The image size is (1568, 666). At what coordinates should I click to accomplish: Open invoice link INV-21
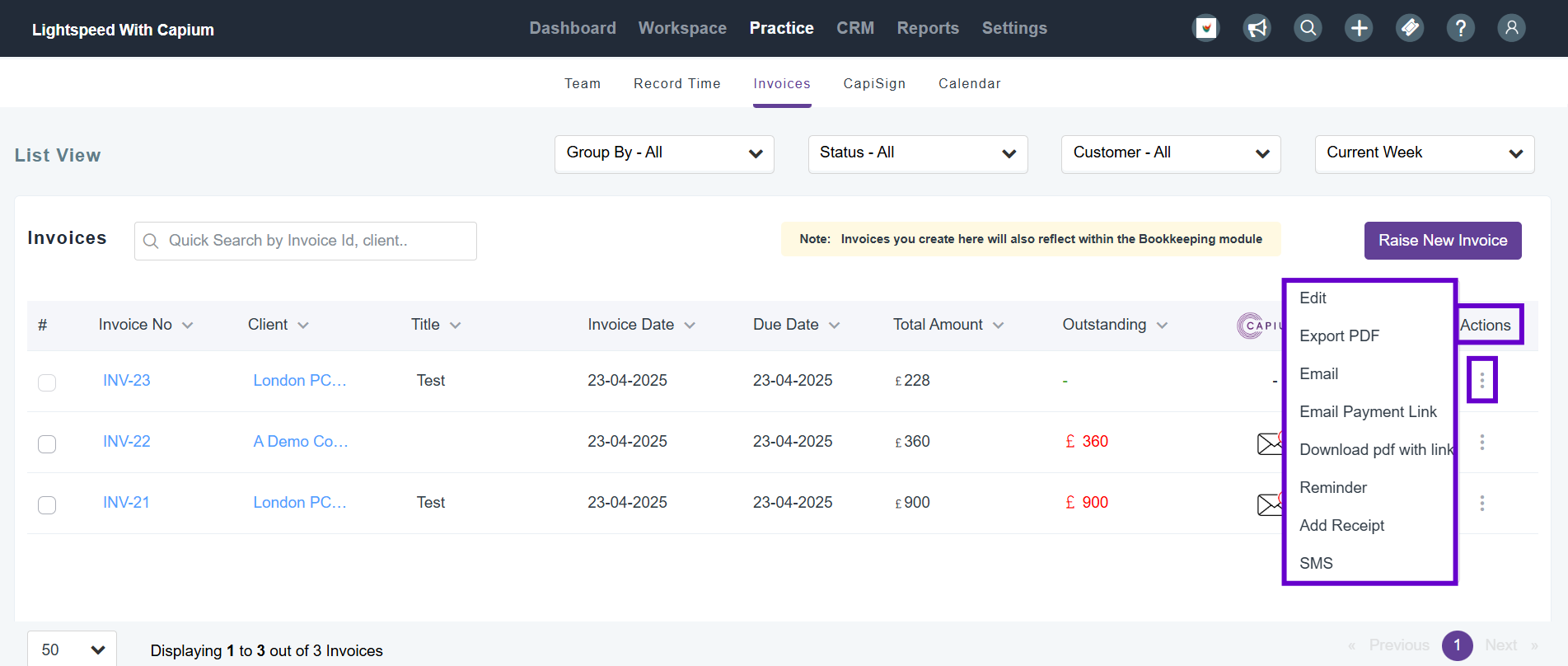(126, 503)
